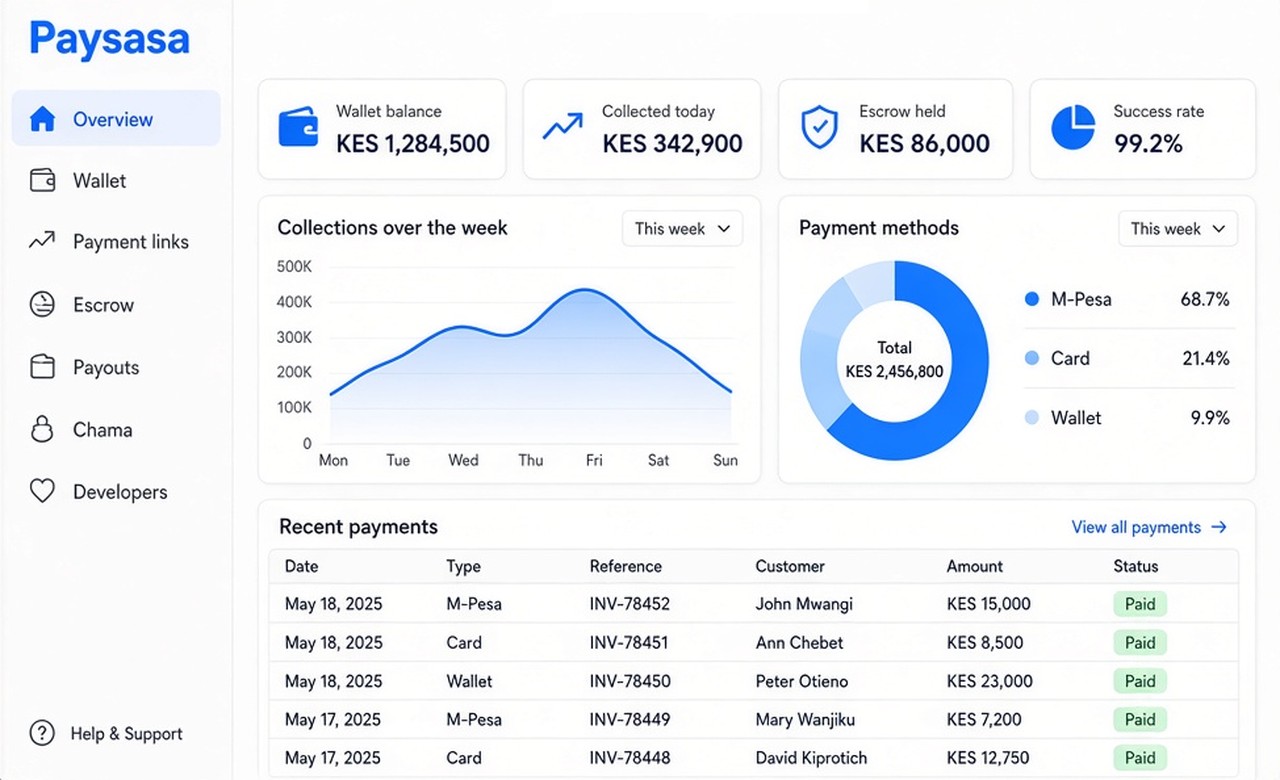Click the Paid badge for Ann Chebet

pos(1140,643)
